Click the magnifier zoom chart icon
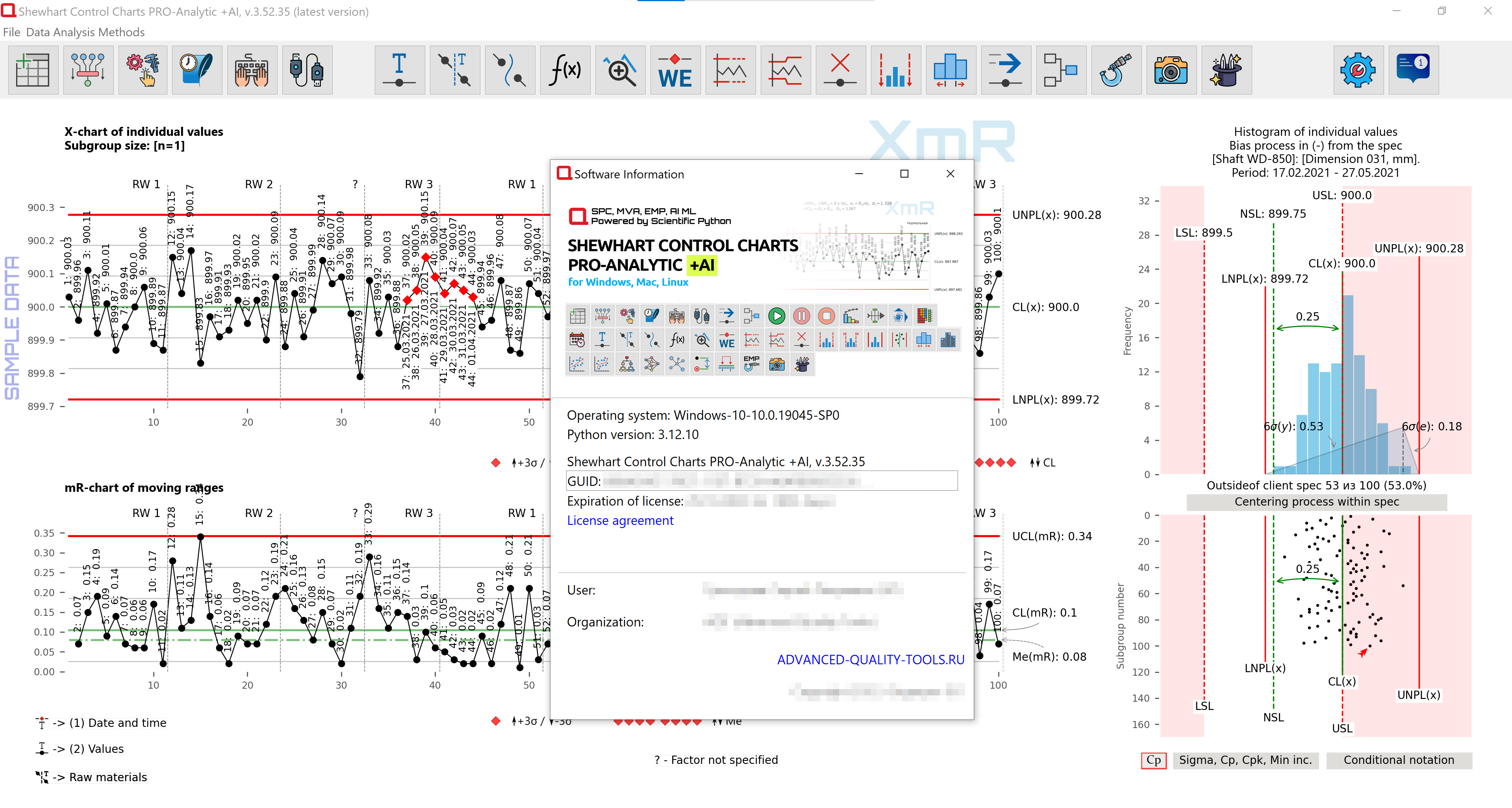Viewport: 1512px width, 808px height. click(x=620, y=70)
